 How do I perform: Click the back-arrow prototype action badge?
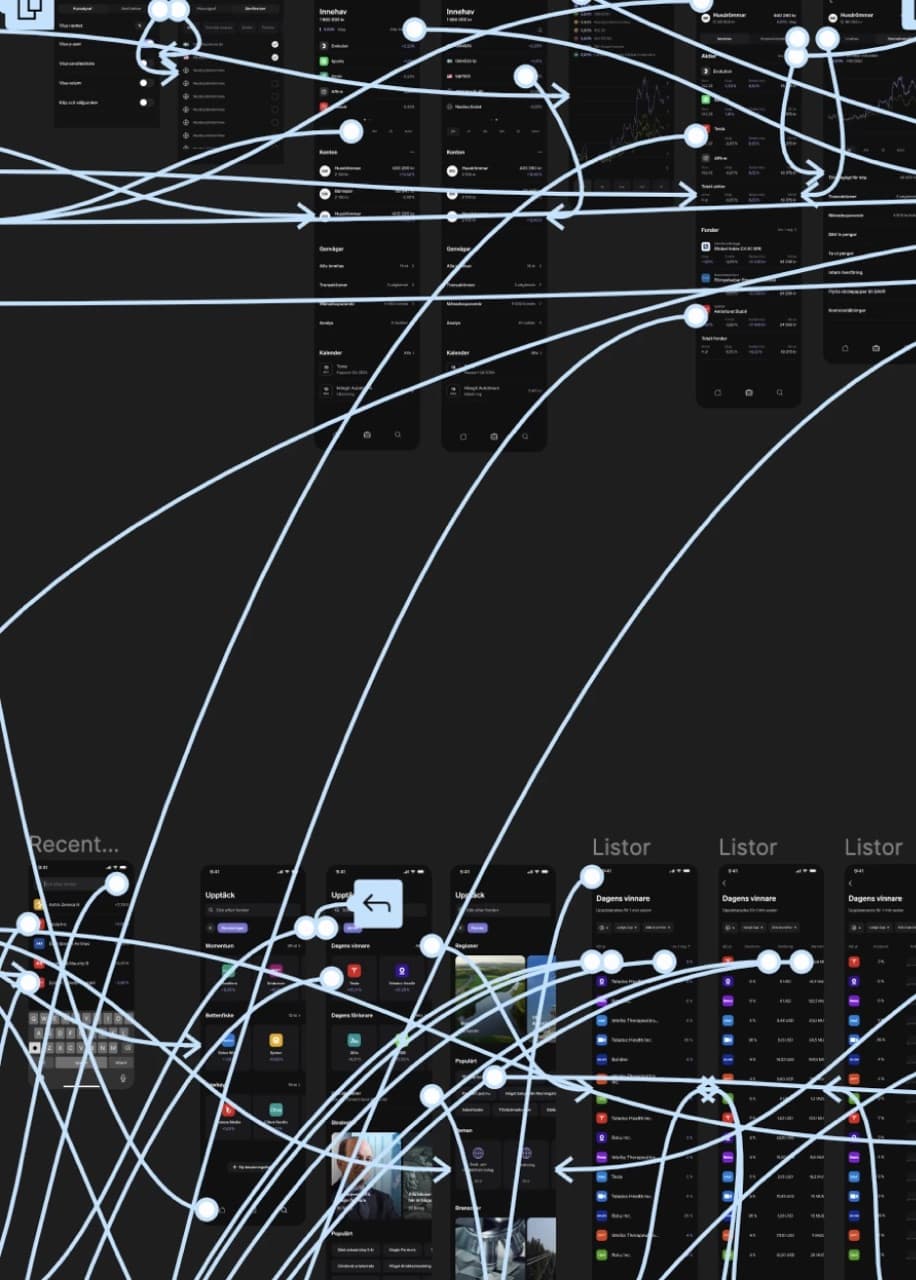[x=377, y=904]
